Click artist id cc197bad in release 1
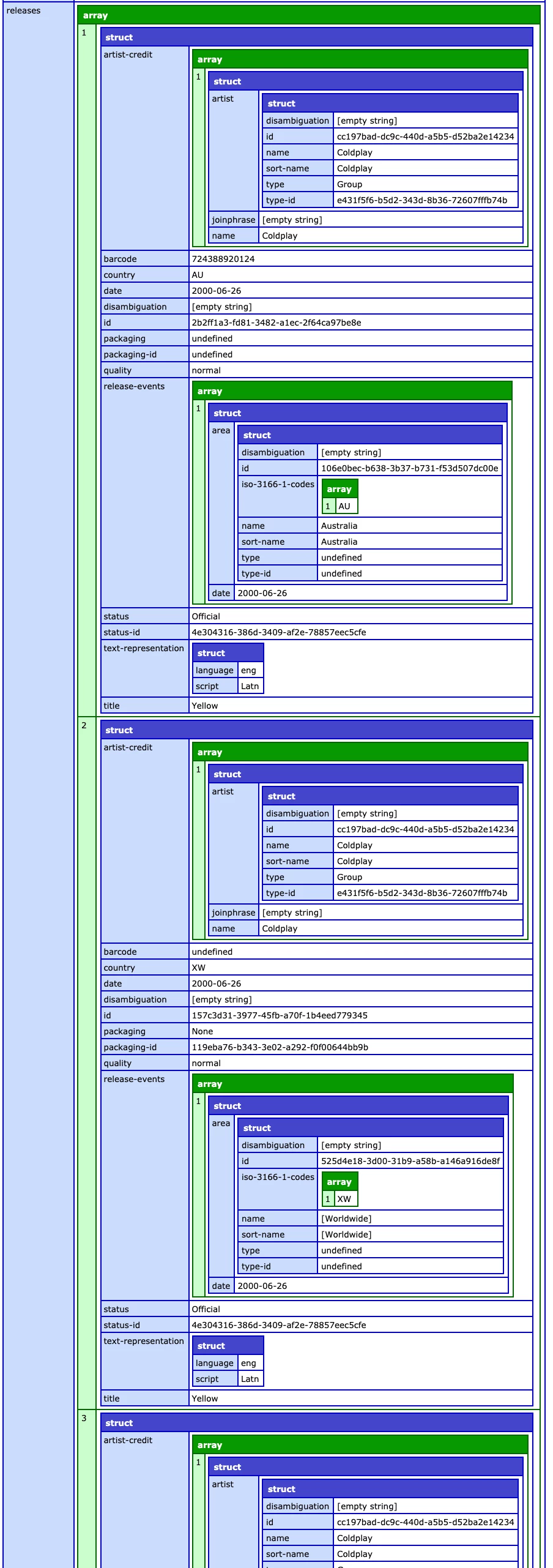The width and height of the screenshot is (553, 1568). coord(426,136)
